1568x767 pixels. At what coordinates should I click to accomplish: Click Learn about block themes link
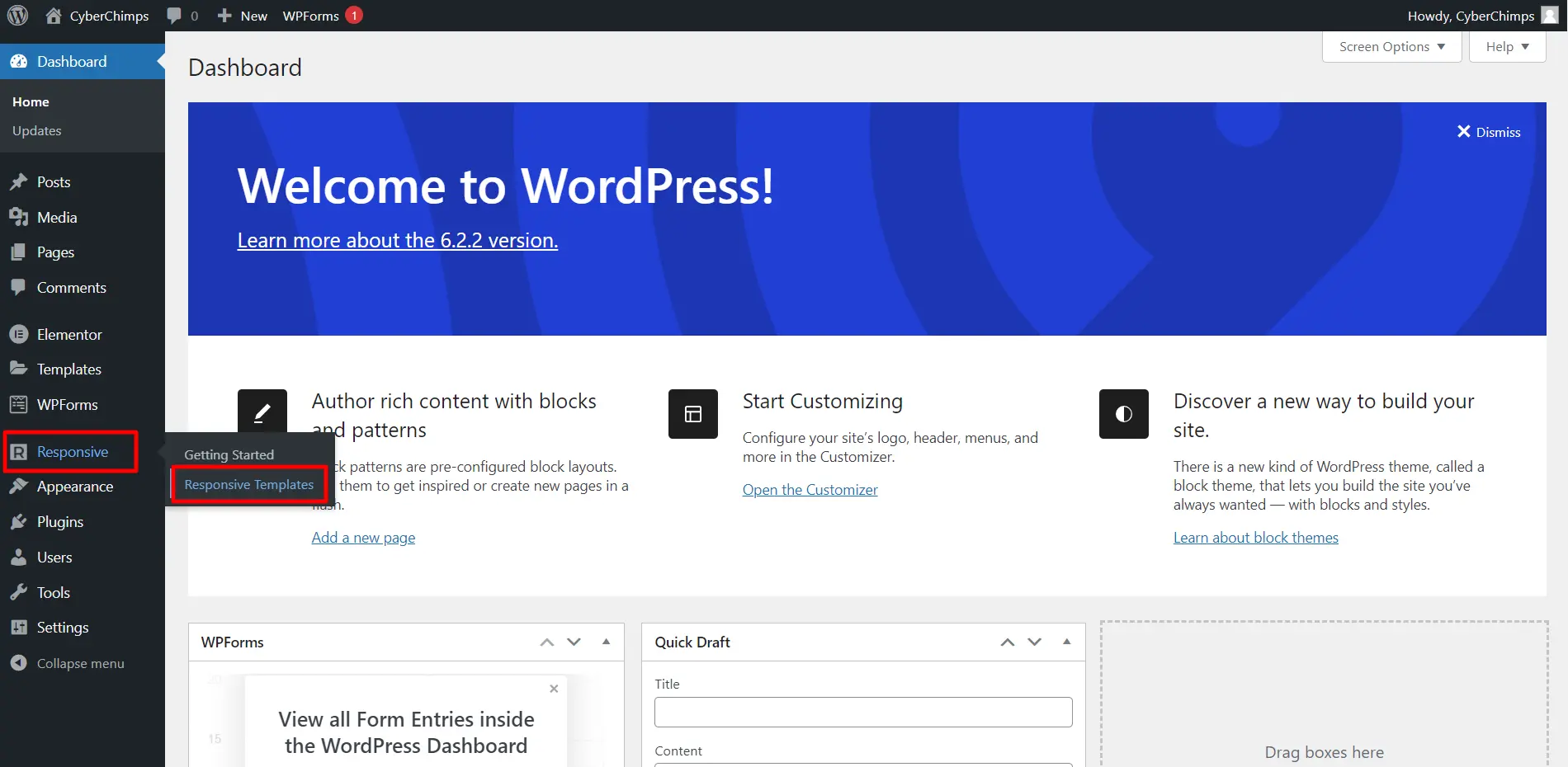pyautogui.click(x=1256, y=538)
